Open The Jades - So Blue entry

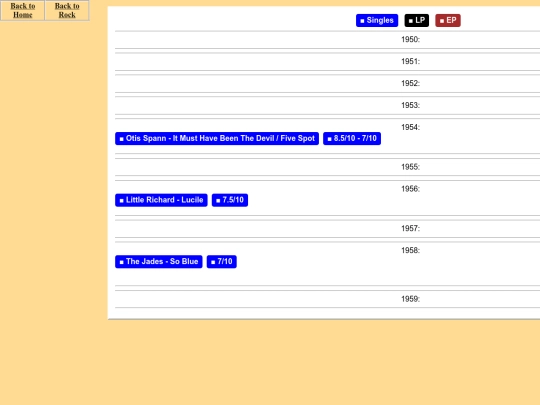coord(159,262)
